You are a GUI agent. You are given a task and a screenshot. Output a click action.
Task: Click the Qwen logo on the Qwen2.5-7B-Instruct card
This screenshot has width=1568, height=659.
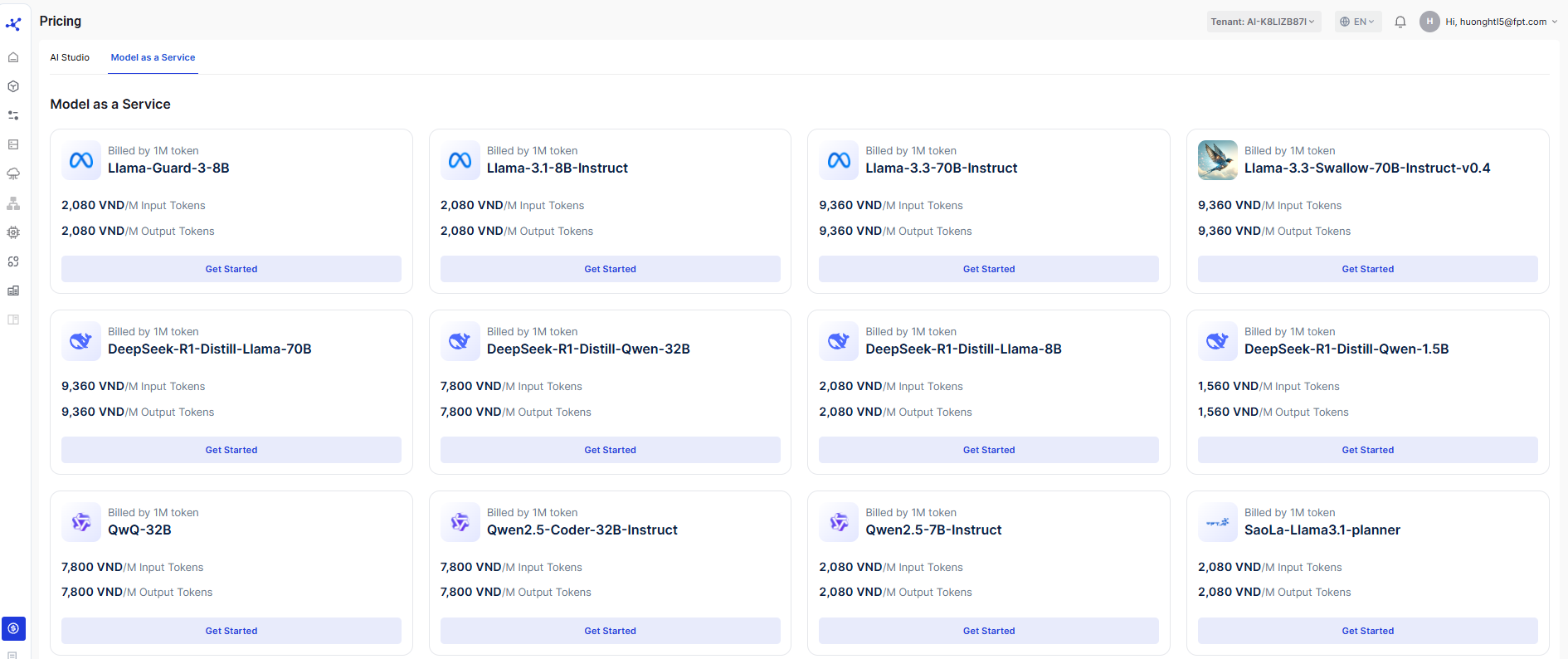point(839,522)
